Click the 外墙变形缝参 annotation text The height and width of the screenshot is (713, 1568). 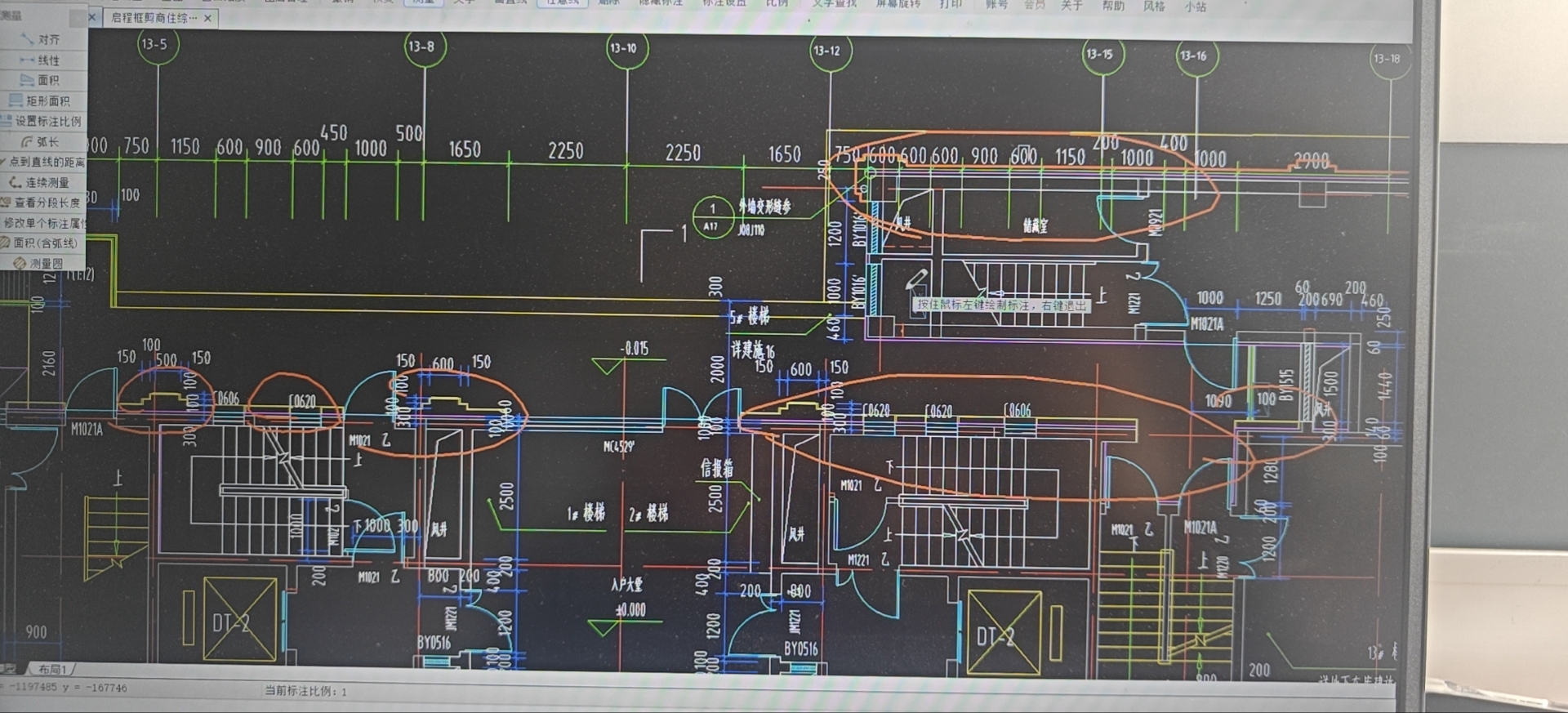pyautogui.click(x=765, y=207)
